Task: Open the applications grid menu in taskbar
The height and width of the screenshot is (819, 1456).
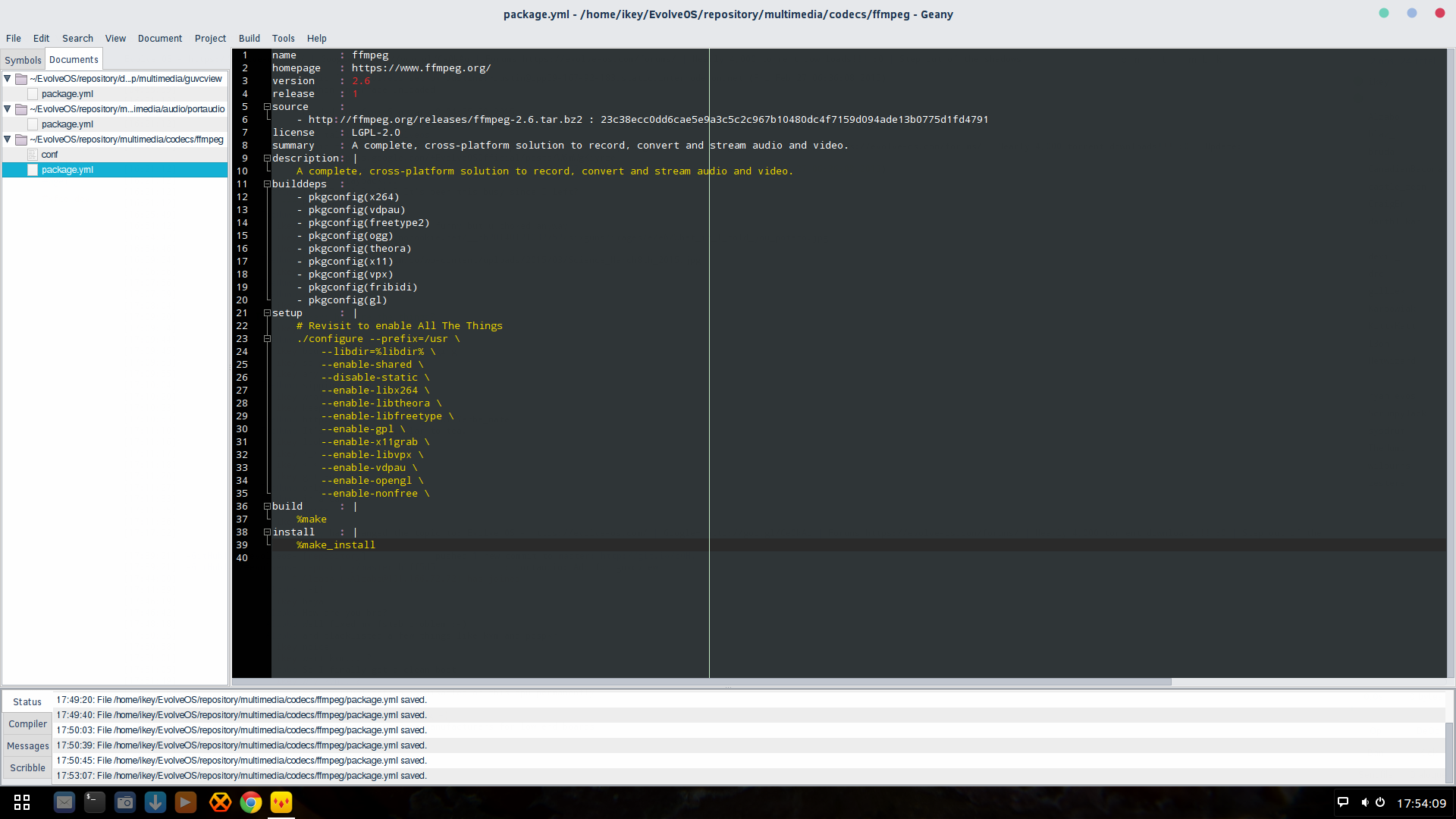Action: click(x=22, y=802)
